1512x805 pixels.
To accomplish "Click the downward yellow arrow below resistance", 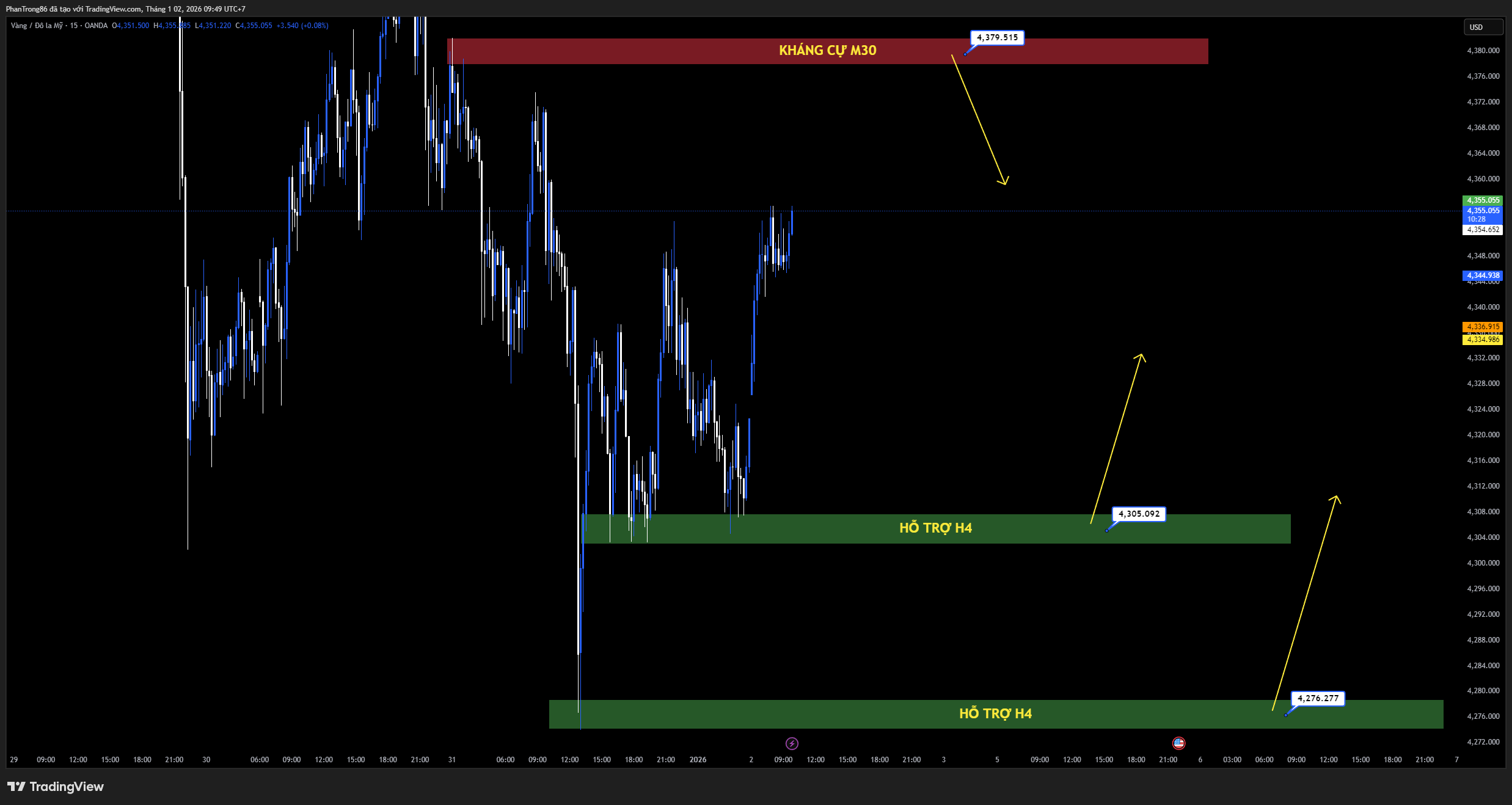I will pyautogui.click(x=979, y=120).
